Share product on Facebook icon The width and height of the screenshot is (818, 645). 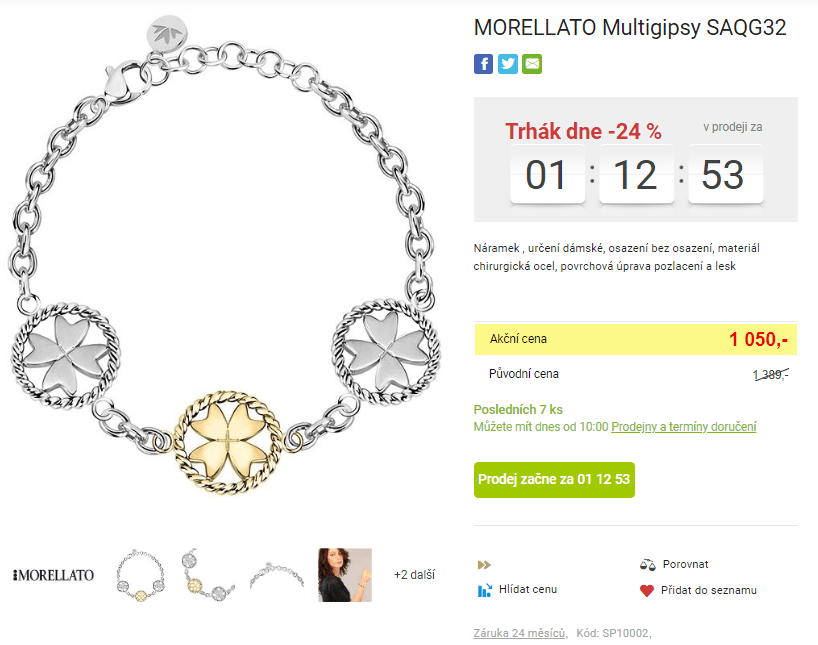(x=483, y=64)
